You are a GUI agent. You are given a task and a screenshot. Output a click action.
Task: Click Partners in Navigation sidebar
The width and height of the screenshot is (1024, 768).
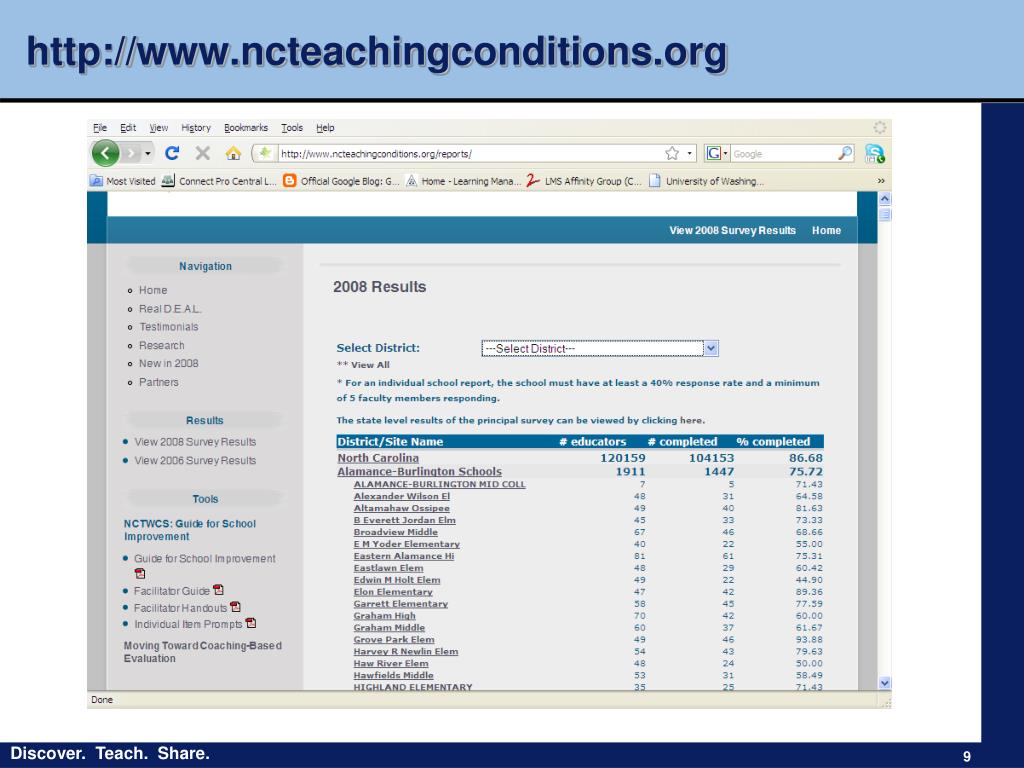(158, 382)
